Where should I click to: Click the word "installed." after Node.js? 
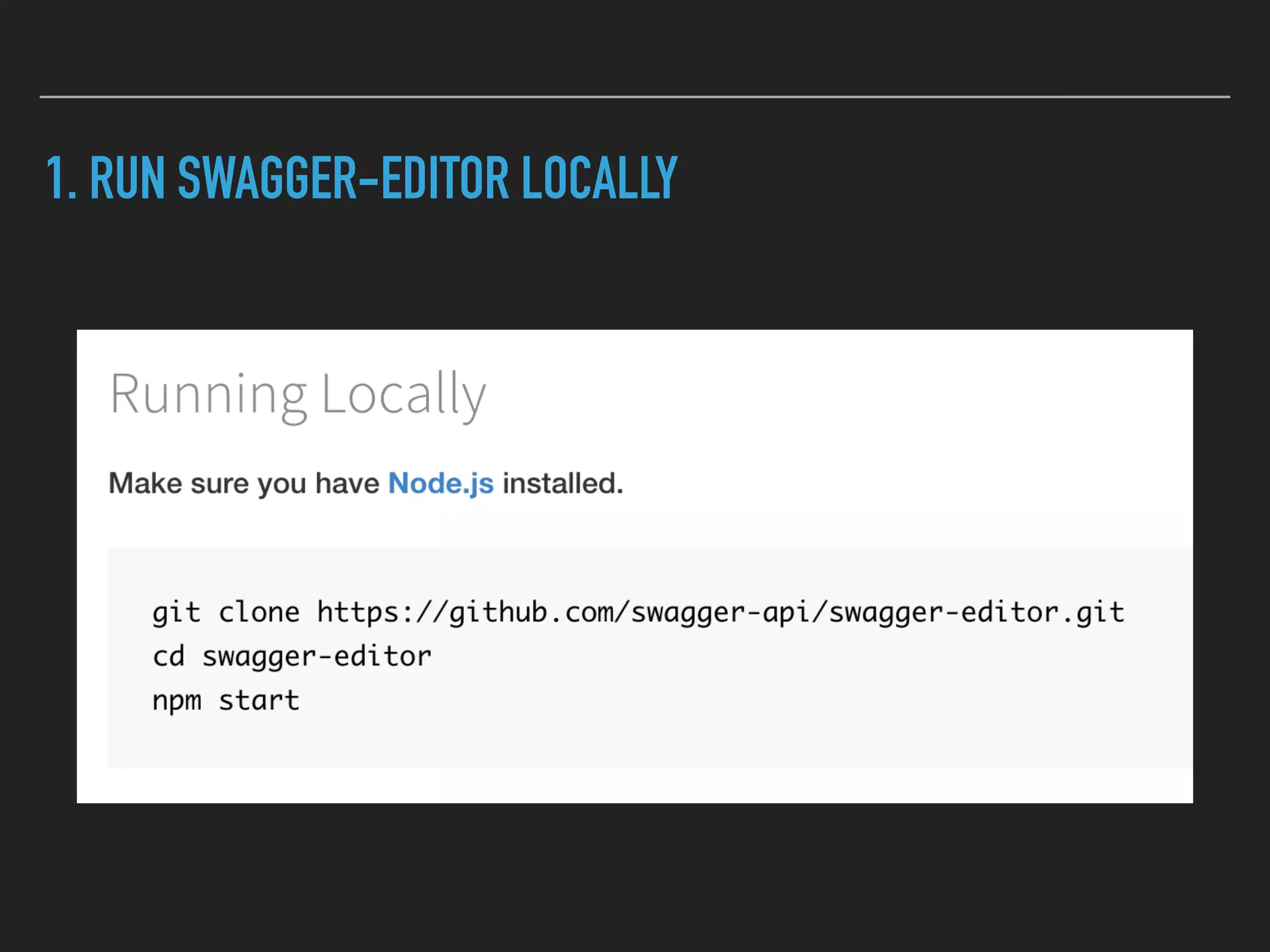coord(563,484)
